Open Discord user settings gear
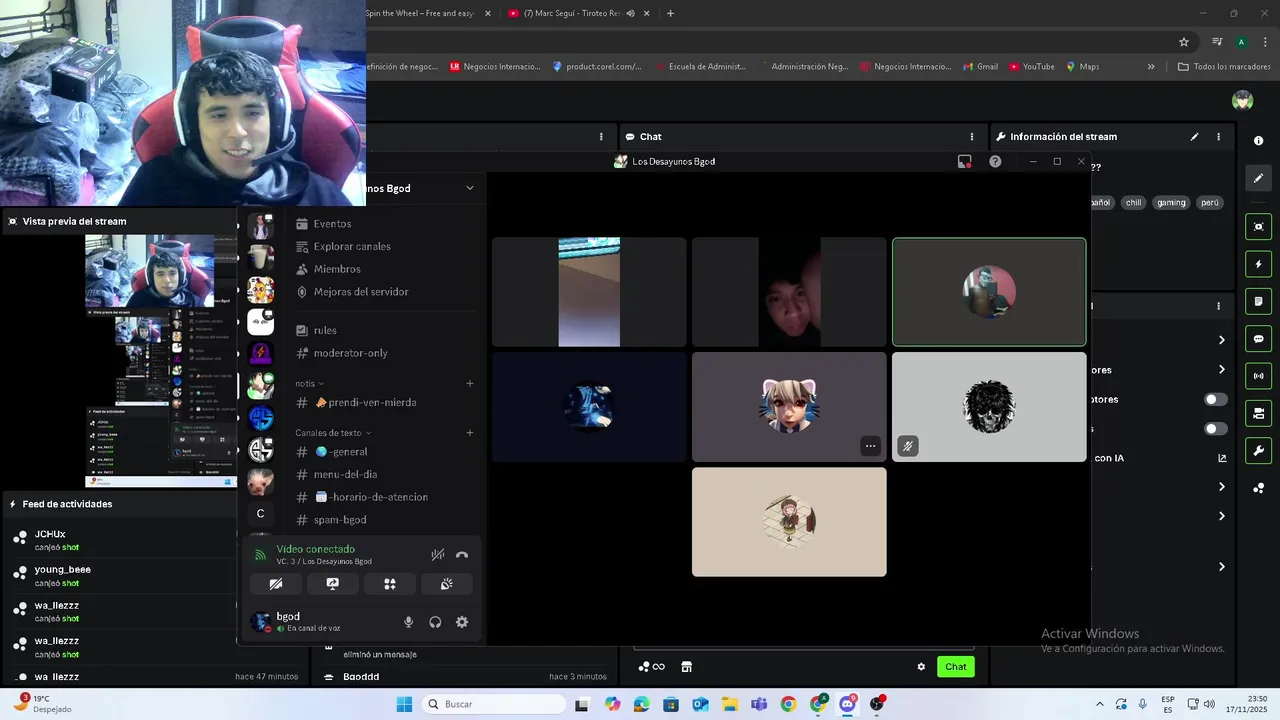Image resolution: width=1280 pixels, height=720 pixels. [462, 622]
